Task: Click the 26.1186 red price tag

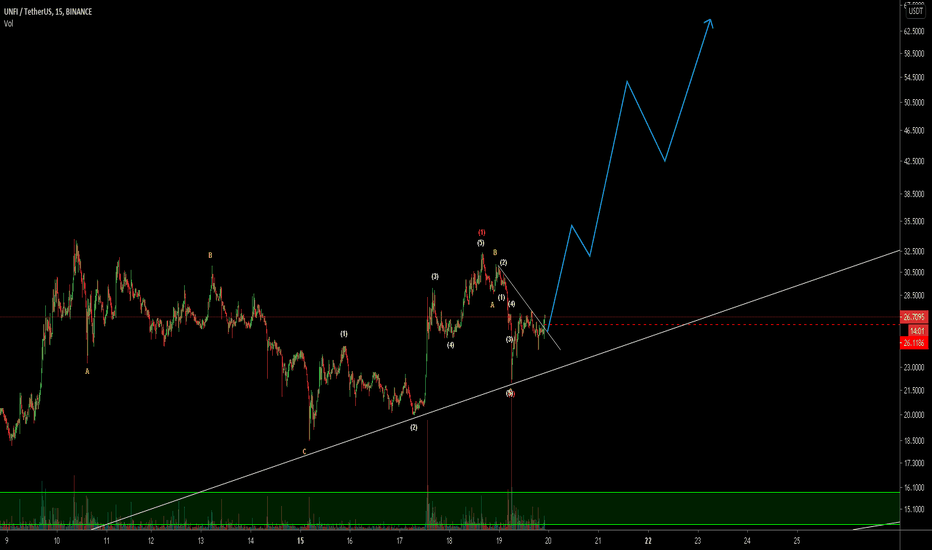Action: 914,343
